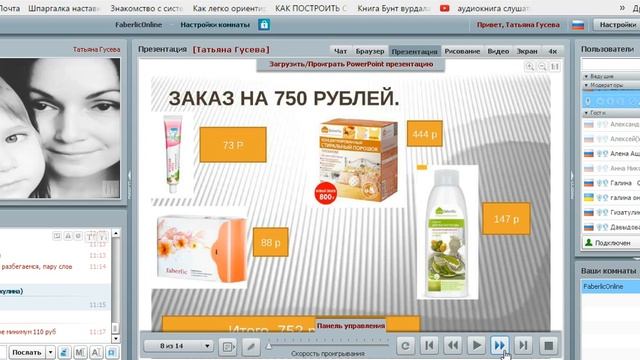
Task: Click the webcam image of Татьяна Гусева
Action: pyautogui.click(x=60, y=128)
